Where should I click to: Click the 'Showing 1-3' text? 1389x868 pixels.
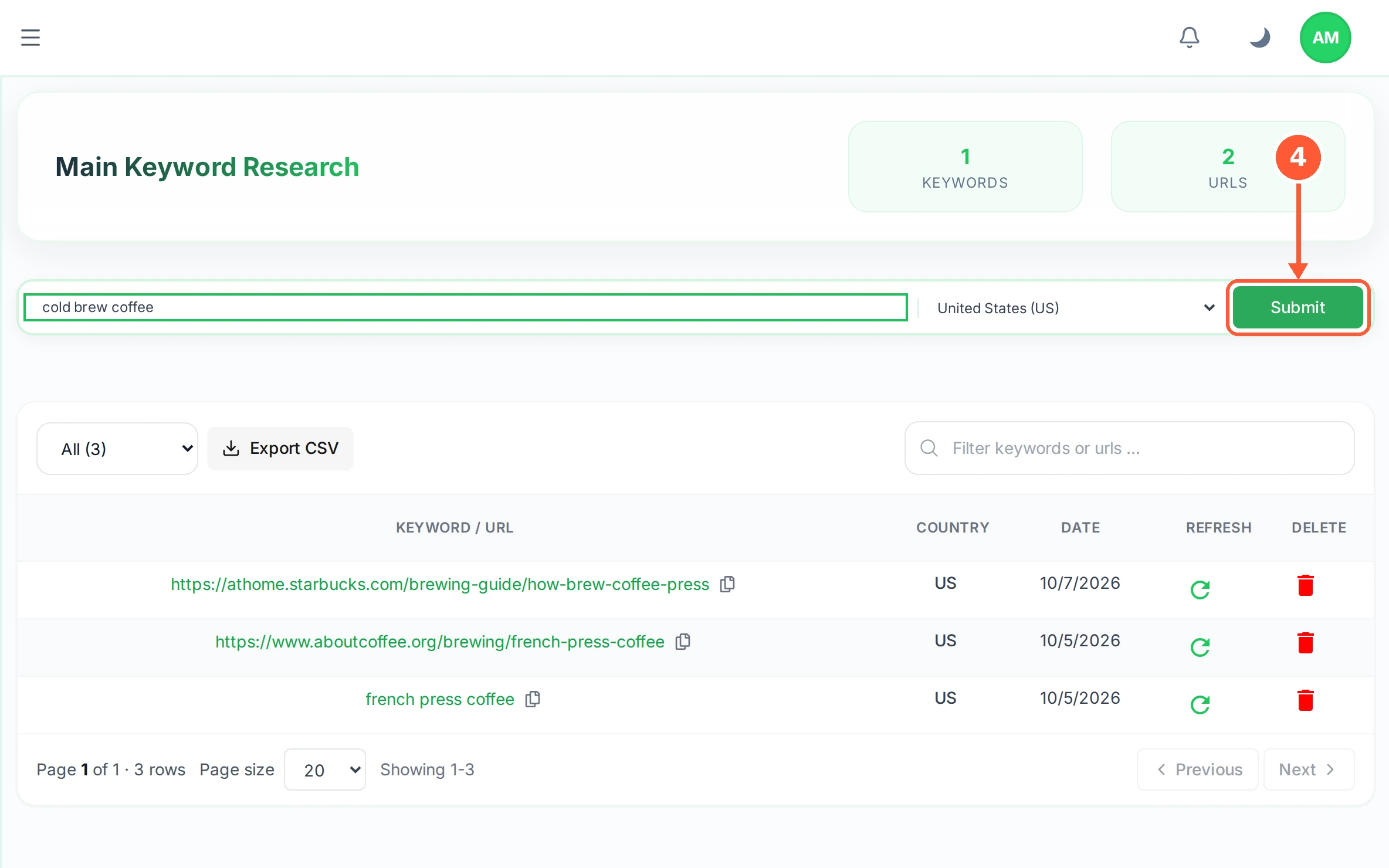[427, 769]
